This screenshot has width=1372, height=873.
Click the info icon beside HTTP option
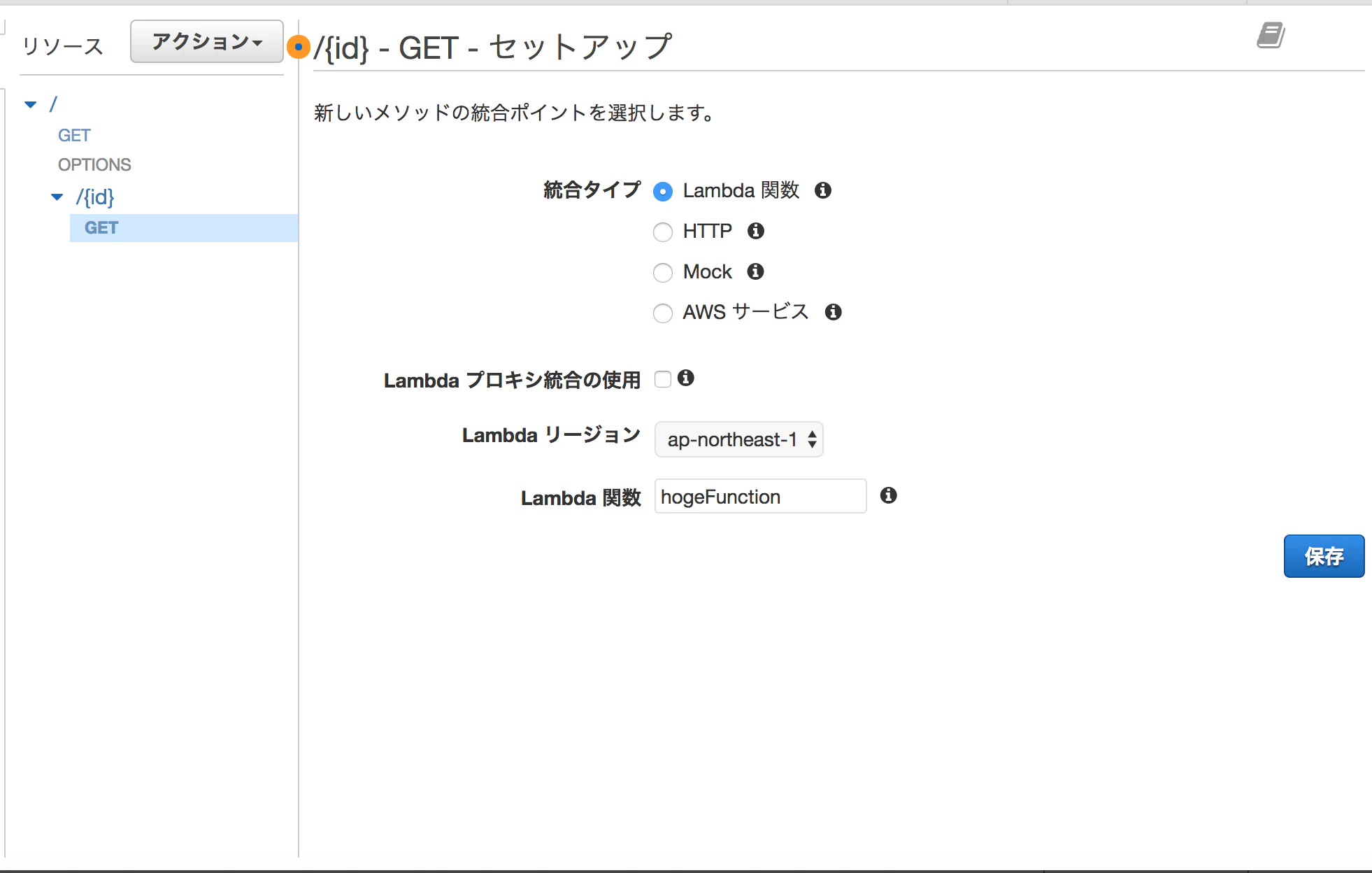click(x=756, y=231)
